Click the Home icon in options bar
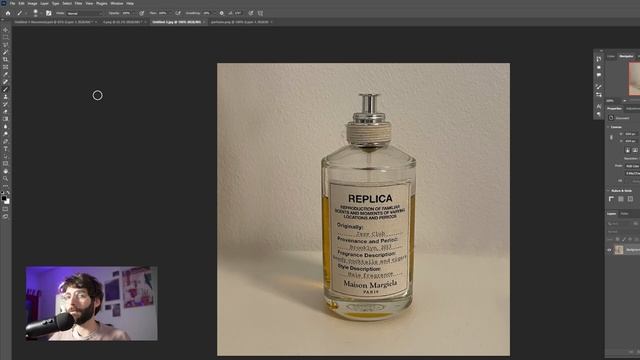 [8, 13]
